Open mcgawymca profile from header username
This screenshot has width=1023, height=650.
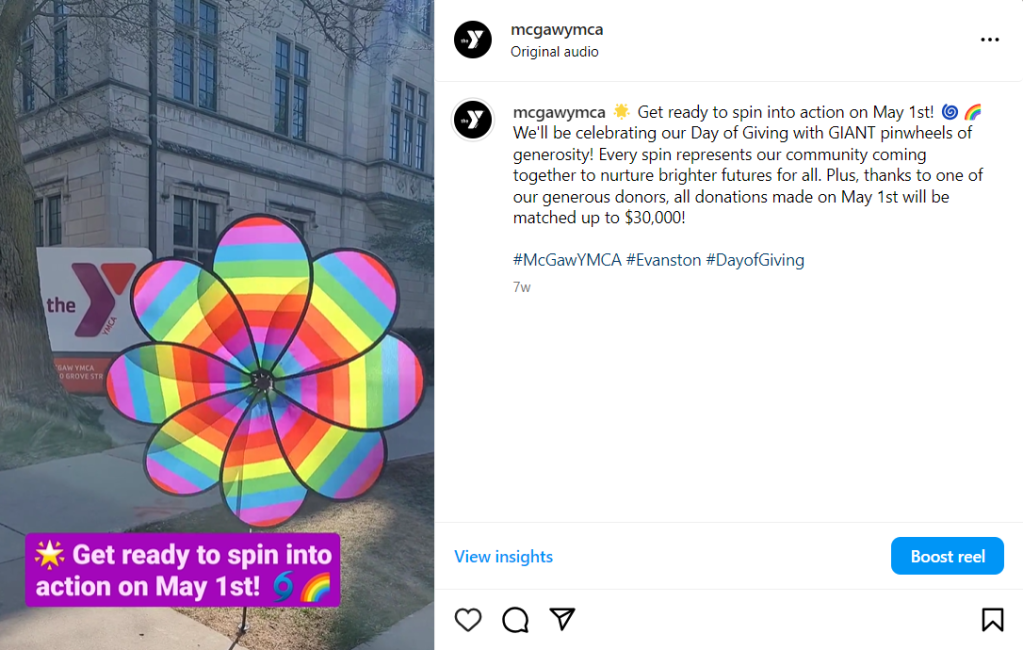coord(556,30)
